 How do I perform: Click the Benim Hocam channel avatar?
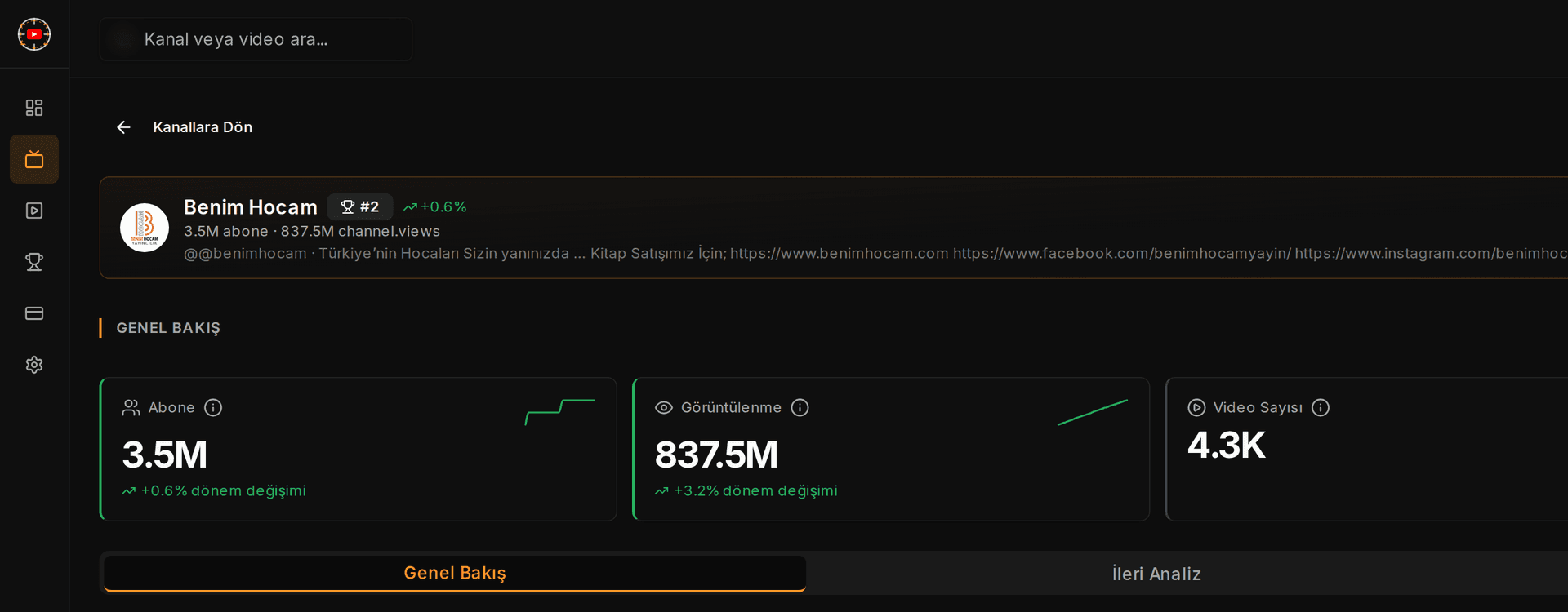pos(145,228)
